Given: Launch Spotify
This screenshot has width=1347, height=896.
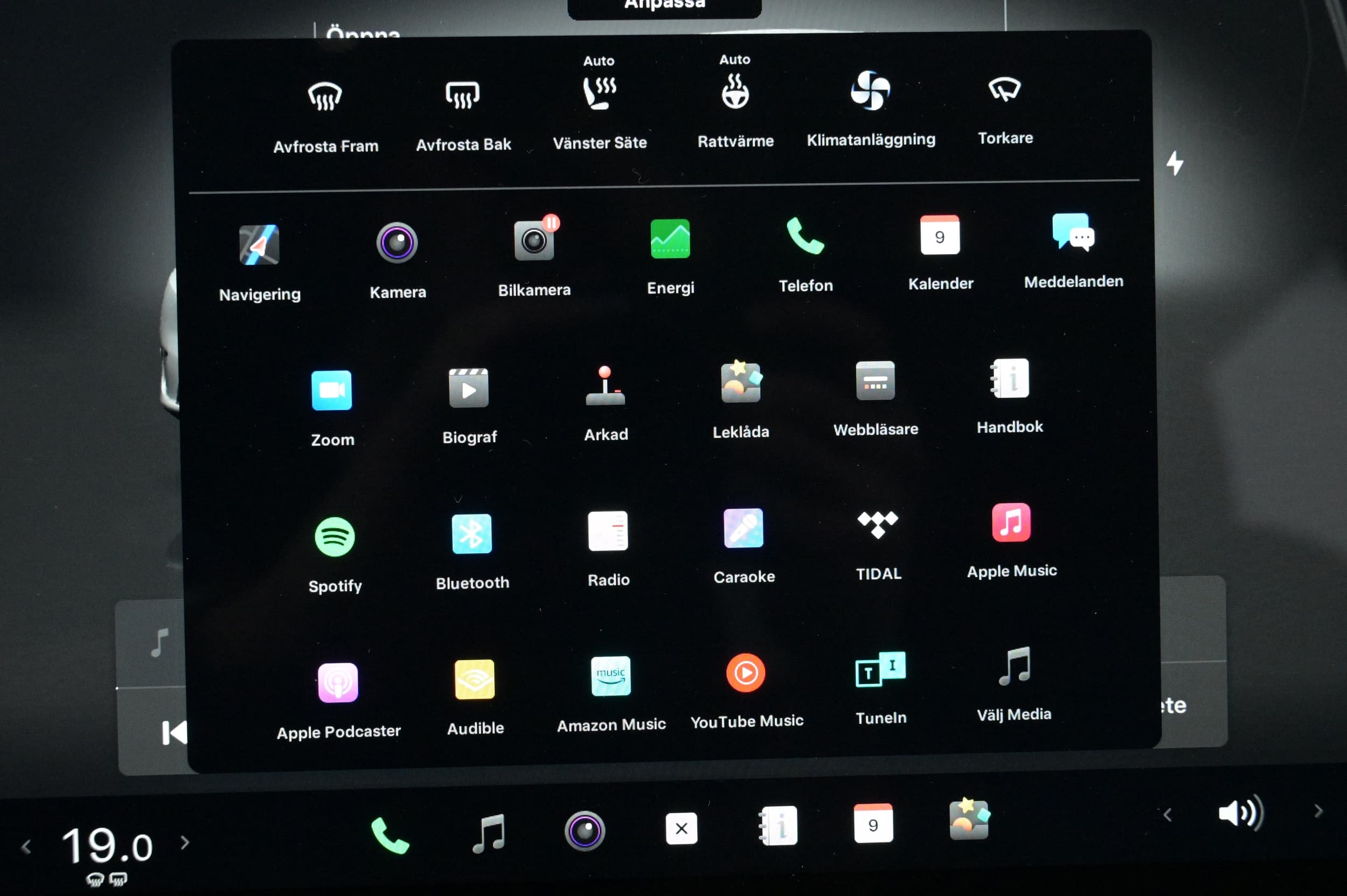Looking at the screenshot, I should (x=334, y=537).
